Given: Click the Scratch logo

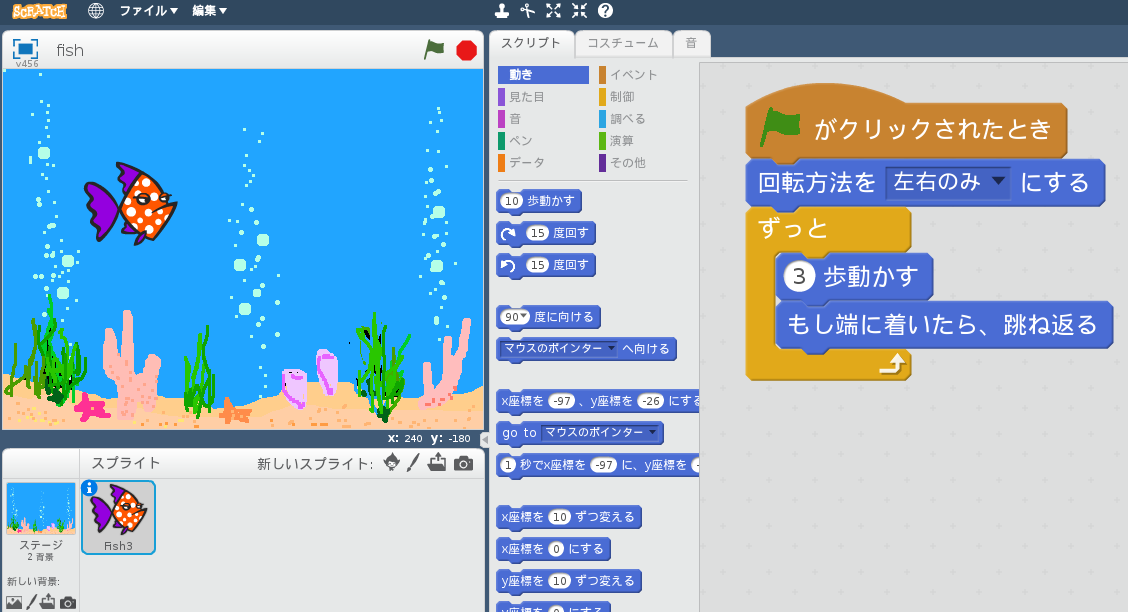Looking at the screenshot, I should (x=39, y=11).
